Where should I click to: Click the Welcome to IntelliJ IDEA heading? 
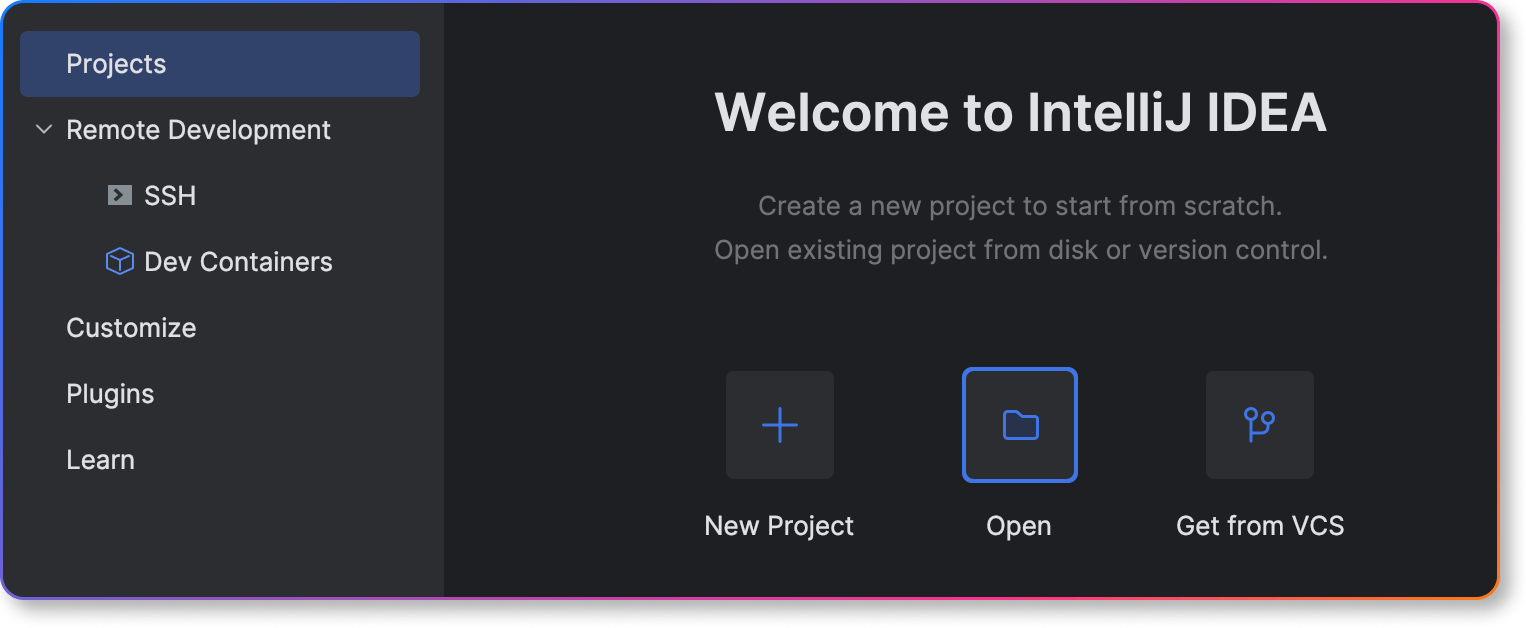coord(1020,112)
